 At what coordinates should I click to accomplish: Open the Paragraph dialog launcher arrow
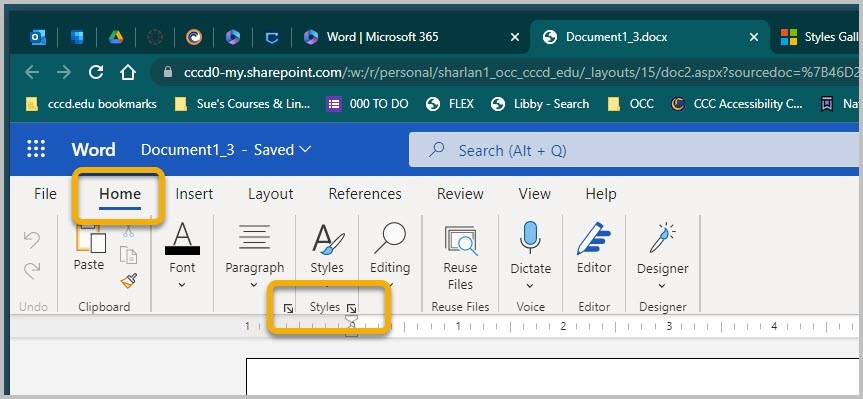point(288,308)
